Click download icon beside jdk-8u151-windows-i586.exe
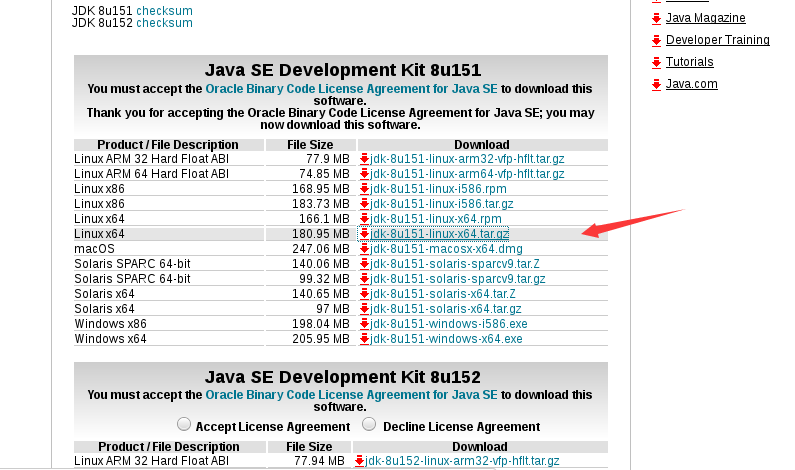 (x=364, y=324)
